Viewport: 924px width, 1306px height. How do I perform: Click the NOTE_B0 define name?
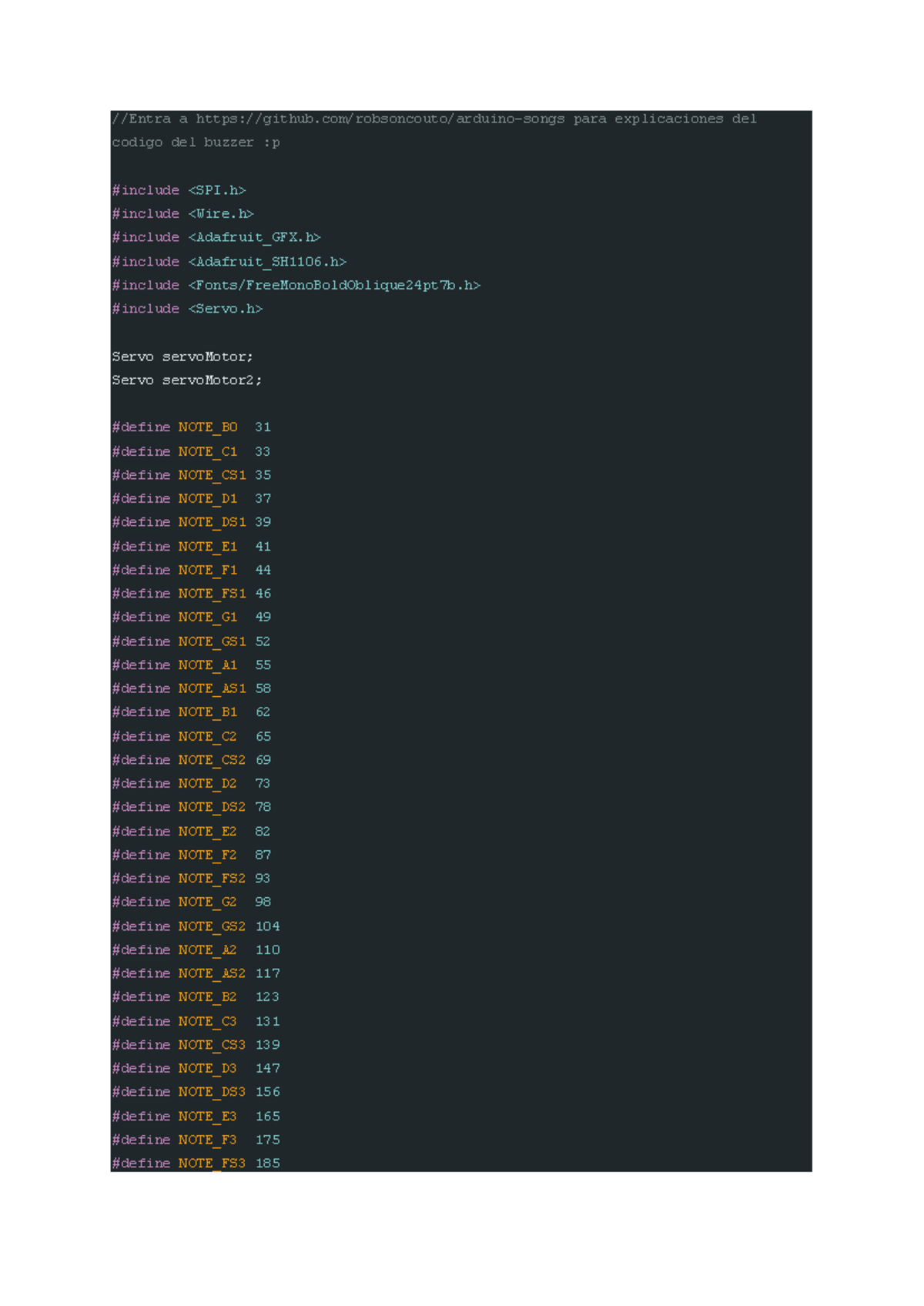[208, 427]
